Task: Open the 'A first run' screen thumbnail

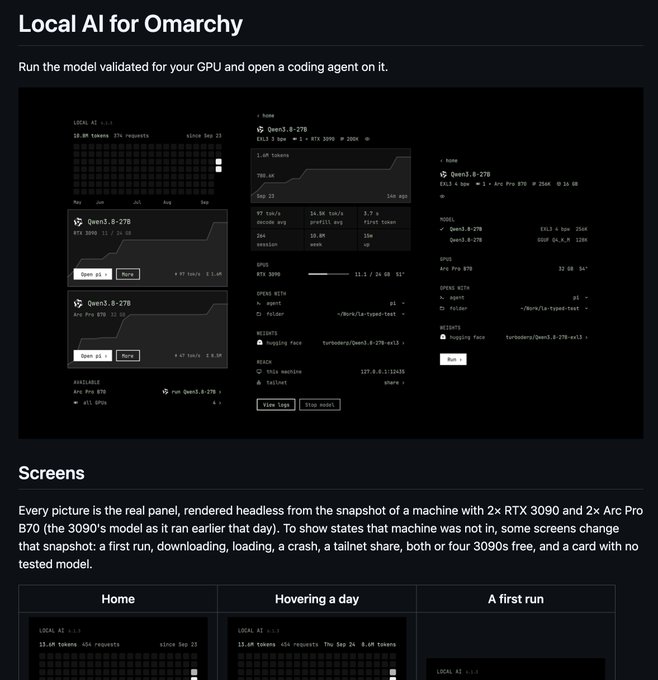Action: 516,669
